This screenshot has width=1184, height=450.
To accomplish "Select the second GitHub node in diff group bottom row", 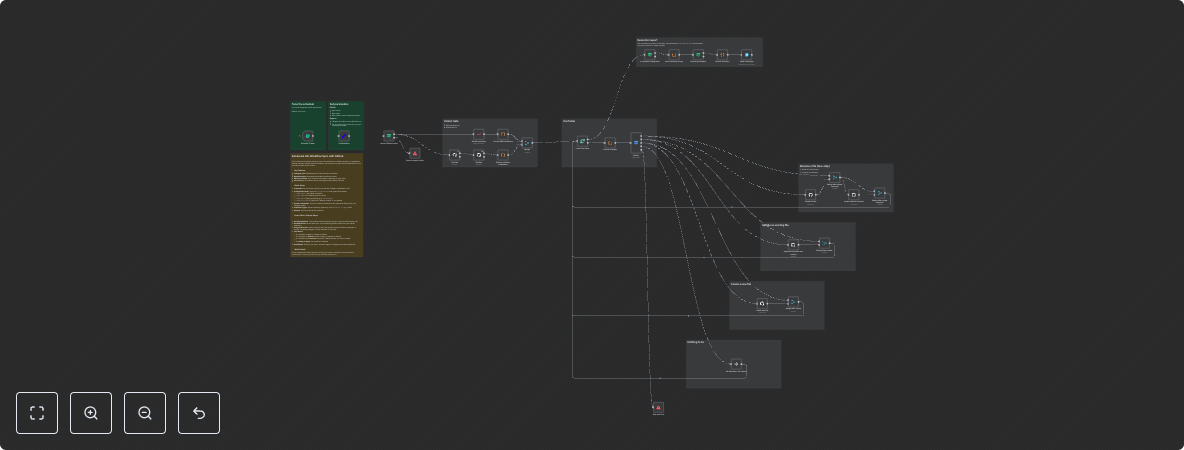I will 479,156.
